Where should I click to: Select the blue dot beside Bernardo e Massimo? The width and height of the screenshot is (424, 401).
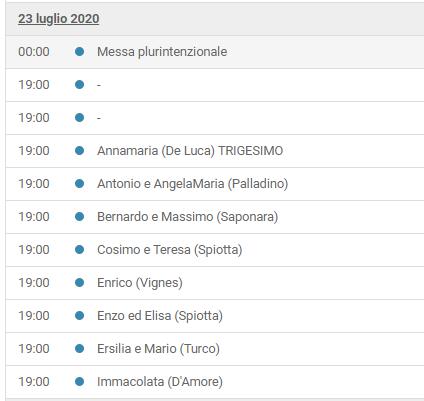[79, 217]
